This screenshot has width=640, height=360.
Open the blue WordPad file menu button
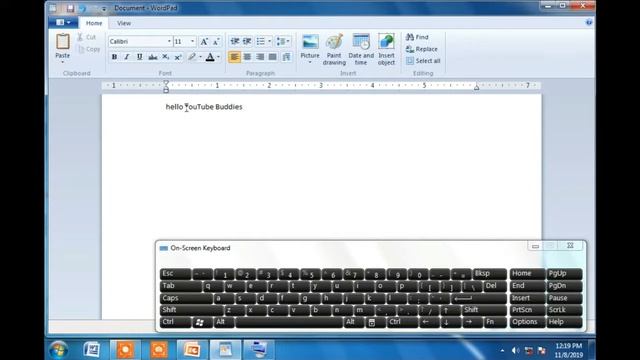coord(63,22)
